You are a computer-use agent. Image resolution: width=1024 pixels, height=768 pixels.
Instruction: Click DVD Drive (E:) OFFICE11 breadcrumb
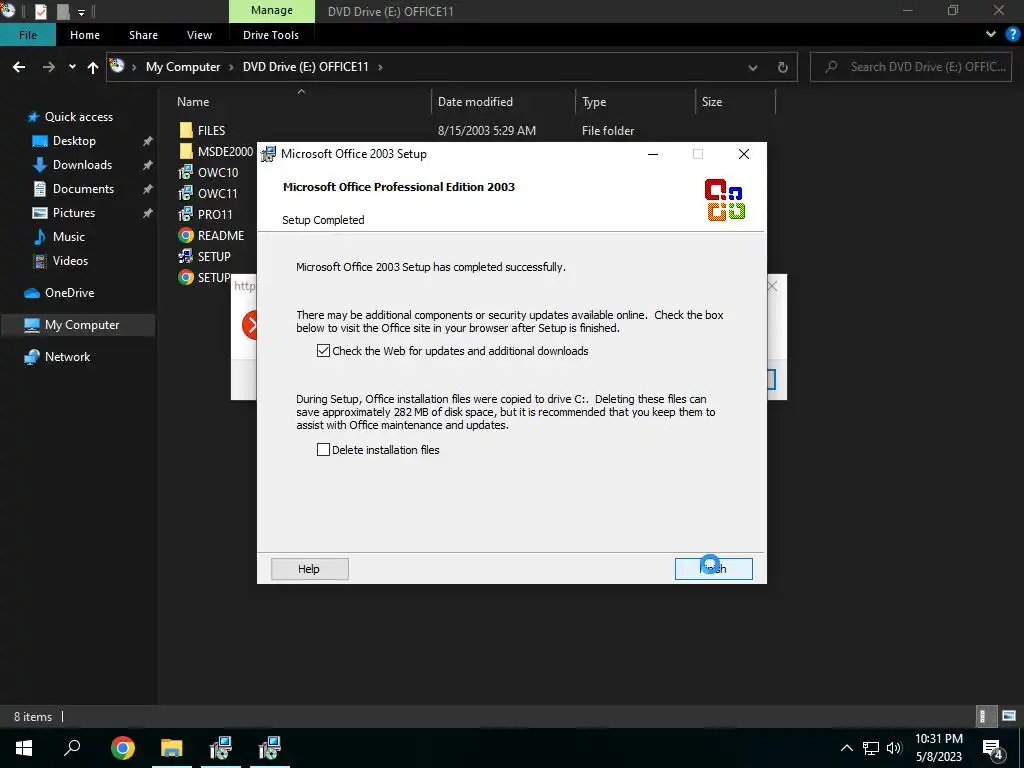coord(306,67)
